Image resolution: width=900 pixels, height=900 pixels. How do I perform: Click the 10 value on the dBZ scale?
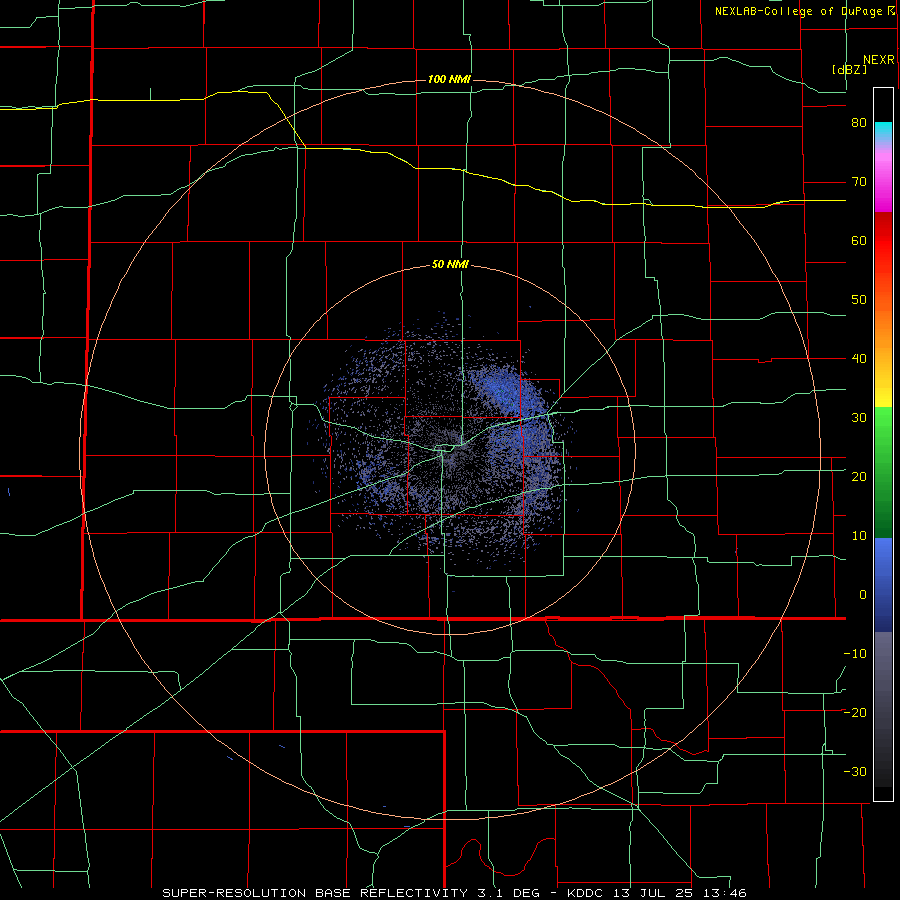click(859, 536)
